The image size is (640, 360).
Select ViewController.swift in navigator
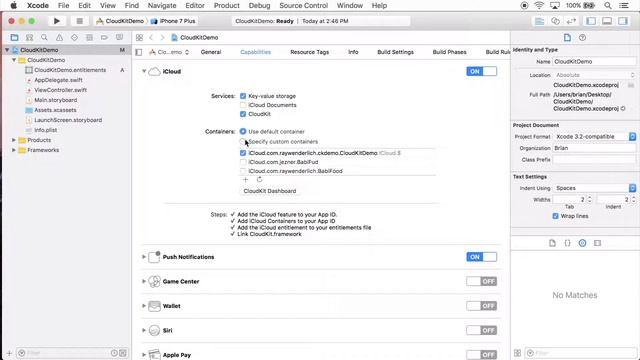click(x=60, y=90)
